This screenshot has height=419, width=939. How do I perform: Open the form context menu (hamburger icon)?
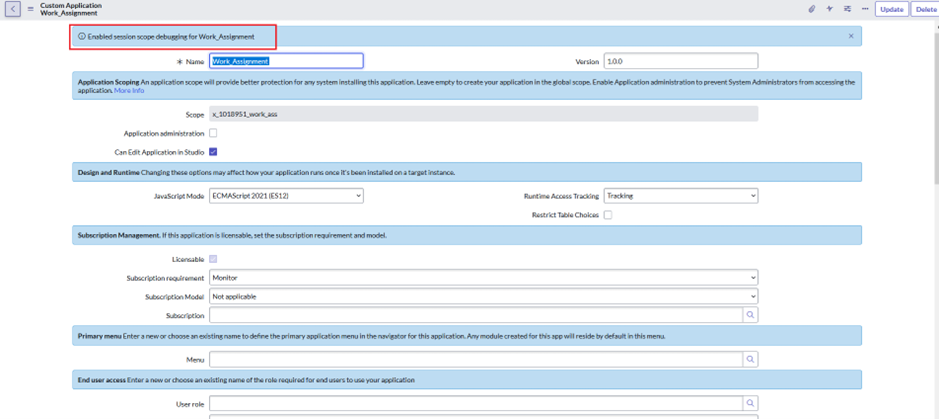click(30, 9)
